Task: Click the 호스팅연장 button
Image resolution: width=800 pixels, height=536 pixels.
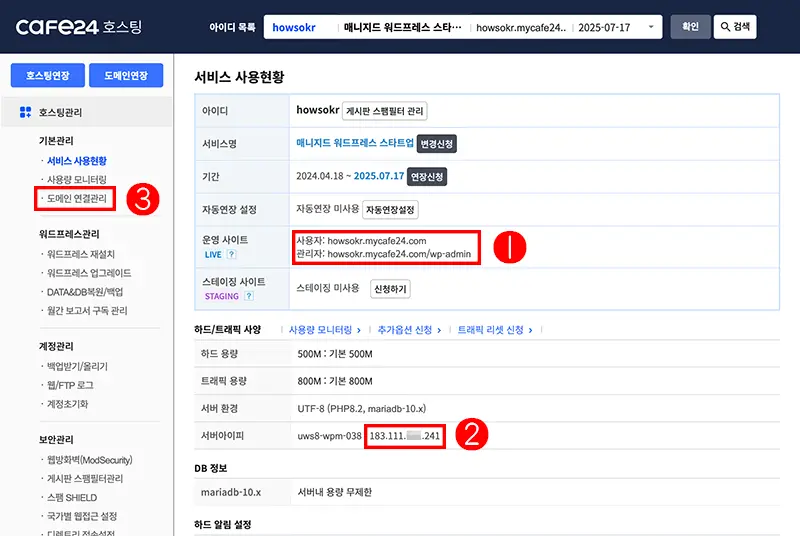Action: pos(47,75)
